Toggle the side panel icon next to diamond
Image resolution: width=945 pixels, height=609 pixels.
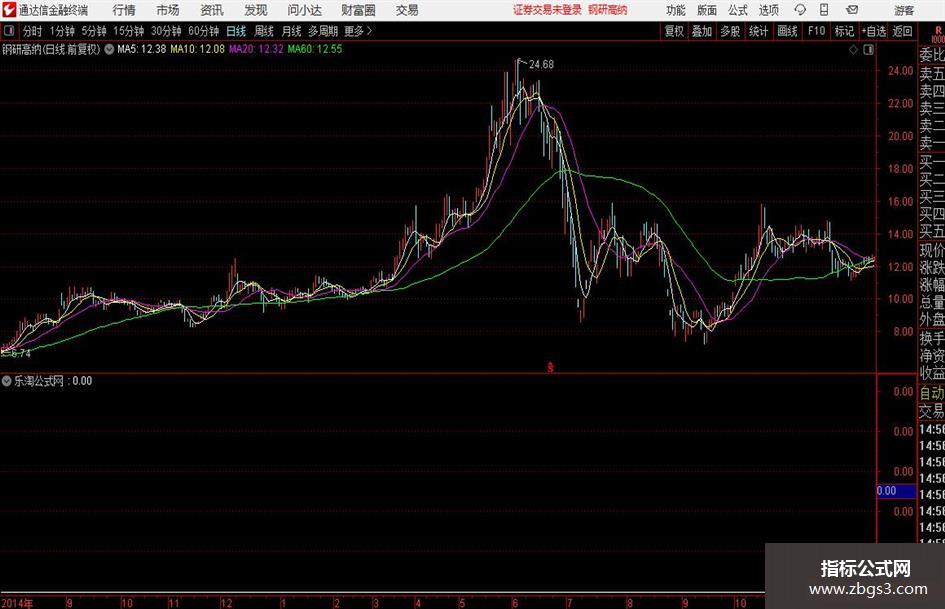(868, 50)
